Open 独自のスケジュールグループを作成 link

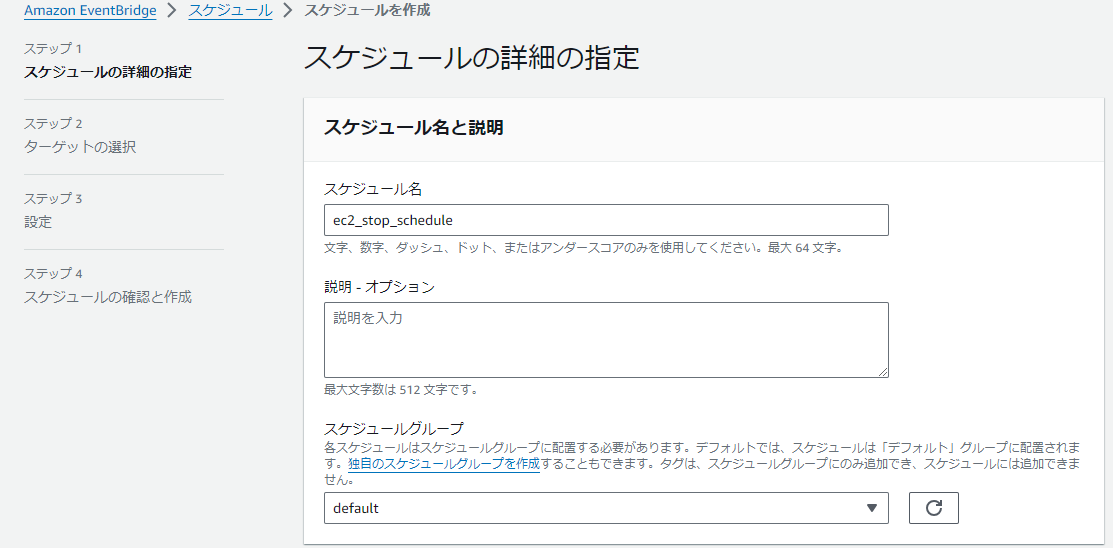click(x=444, y=464)
